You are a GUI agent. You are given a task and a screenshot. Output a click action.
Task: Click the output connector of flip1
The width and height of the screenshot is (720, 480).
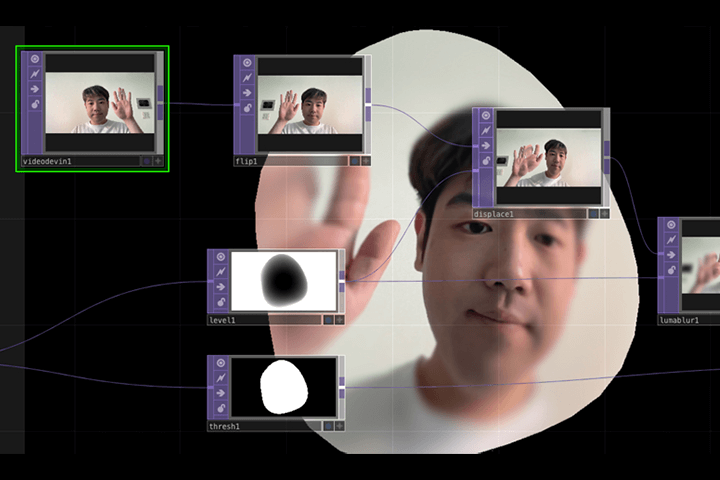tap(368, 97)
